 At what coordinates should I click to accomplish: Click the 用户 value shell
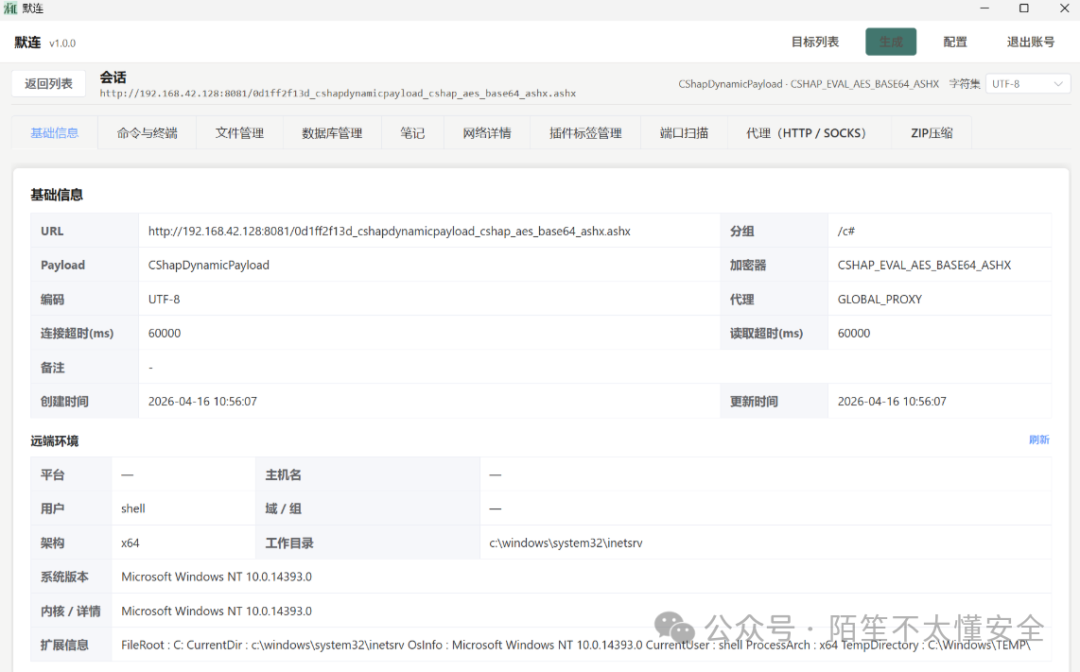[x=133, y=509]
